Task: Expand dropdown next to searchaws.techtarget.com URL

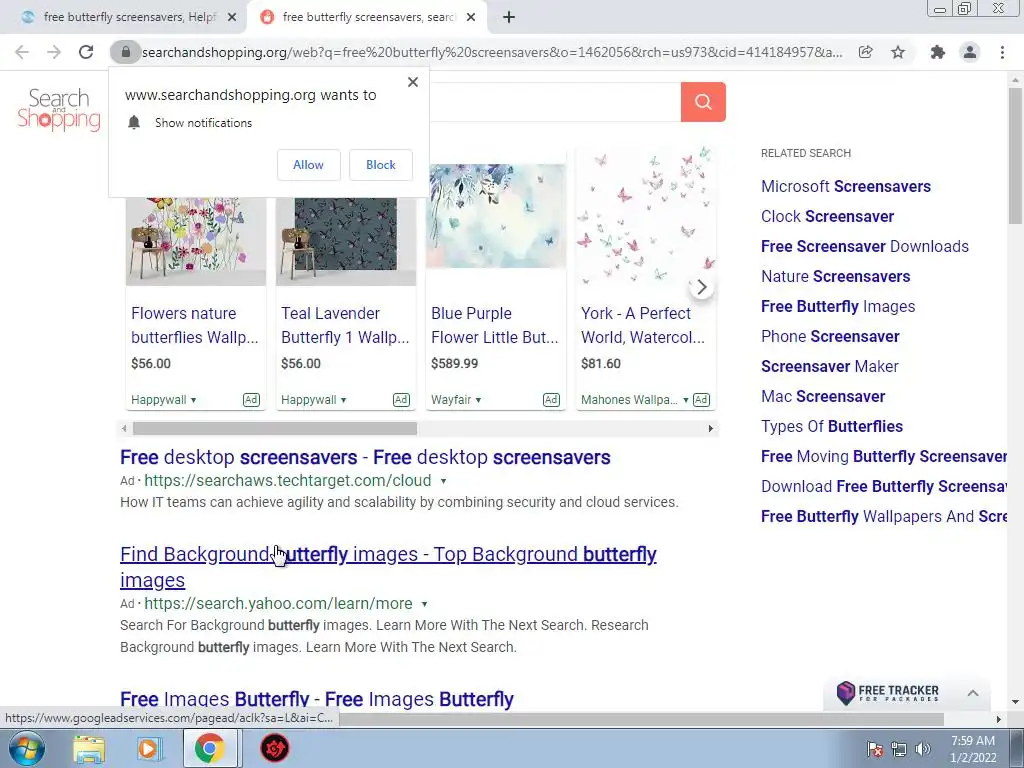Action: click(x=443, y=481)
